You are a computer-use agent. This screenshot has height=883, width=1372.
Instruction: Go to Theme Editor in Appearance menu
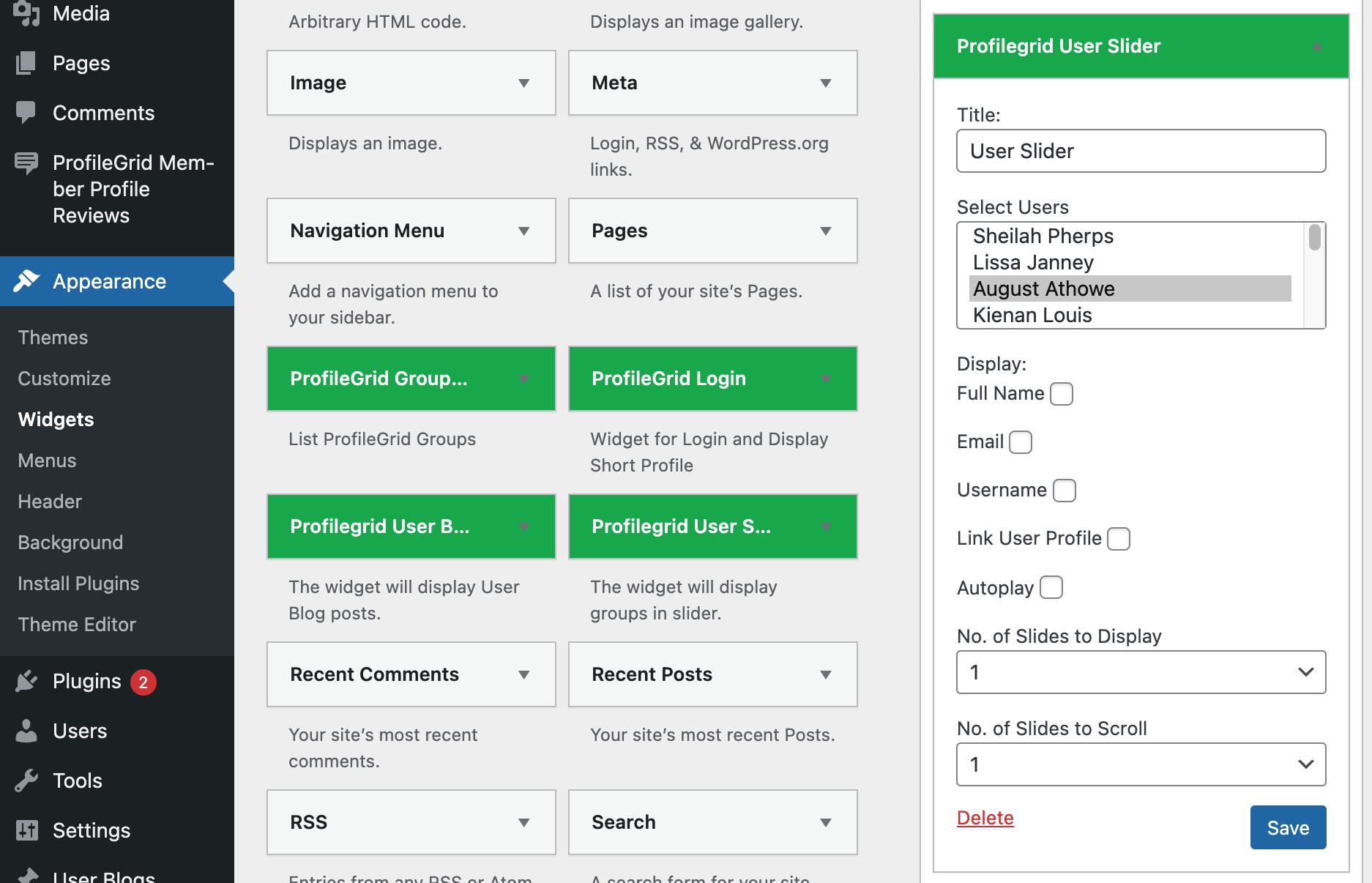(77, 625)
